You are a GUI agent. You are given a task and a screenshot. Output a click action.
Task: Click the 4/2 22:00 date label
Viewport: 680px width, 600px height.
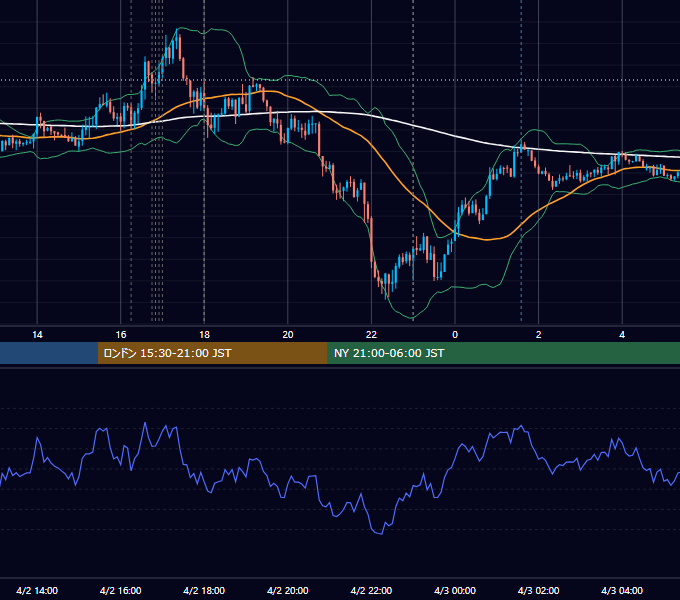[x=371, y=590]
